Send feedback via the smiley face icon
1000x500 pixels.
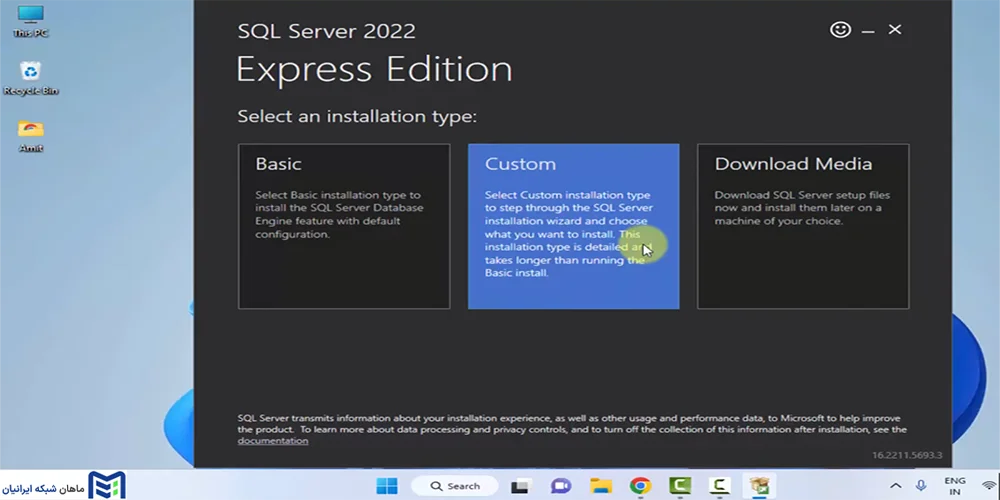click(x=841, y=29)
